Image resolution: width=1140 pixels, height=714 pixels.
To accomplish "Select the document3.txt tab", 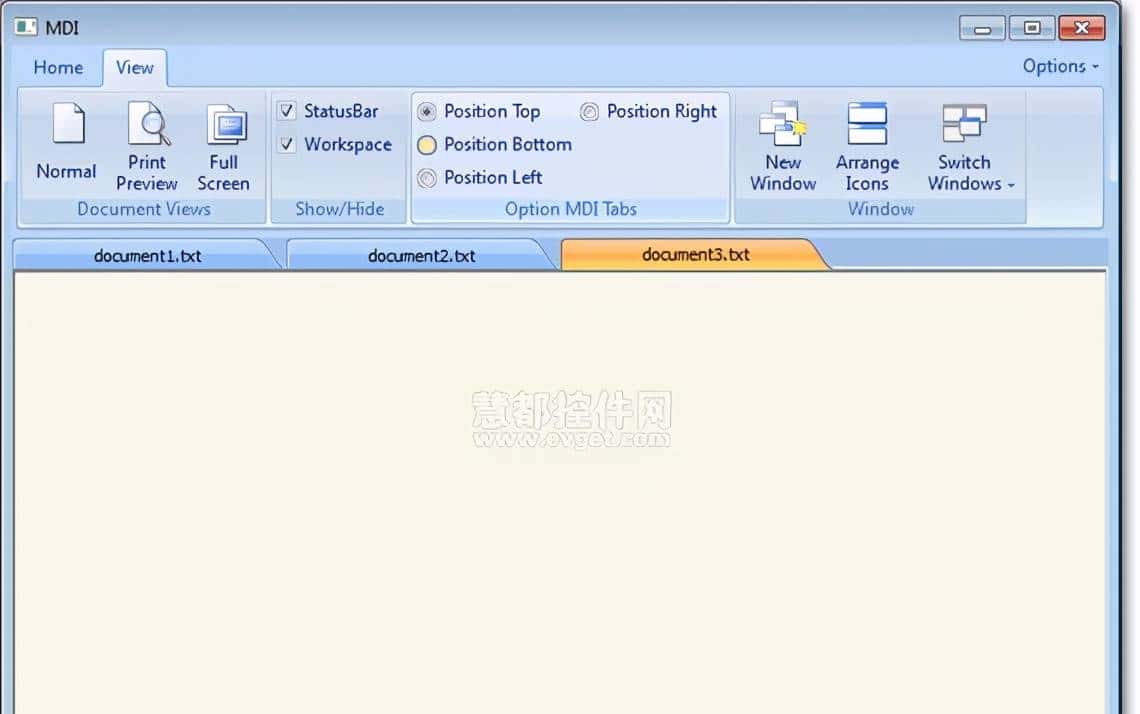I will coord(695,255).
